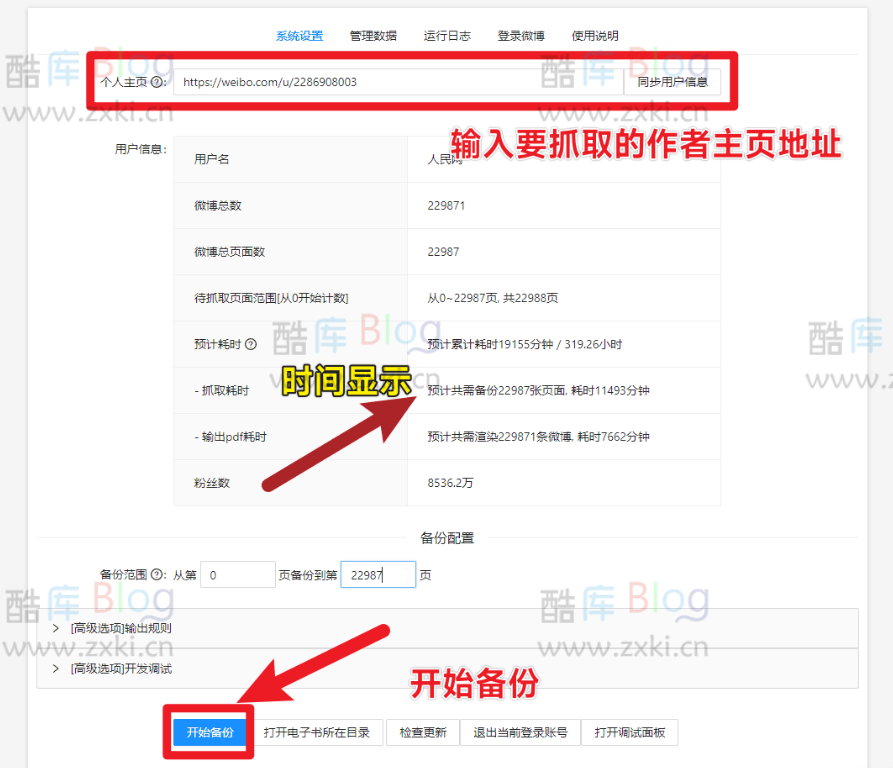Image resolution: width=893 pixels, height=768 pixels.
Task: Click the 个人主页 URL input field
Action: (x=400, y=83)
